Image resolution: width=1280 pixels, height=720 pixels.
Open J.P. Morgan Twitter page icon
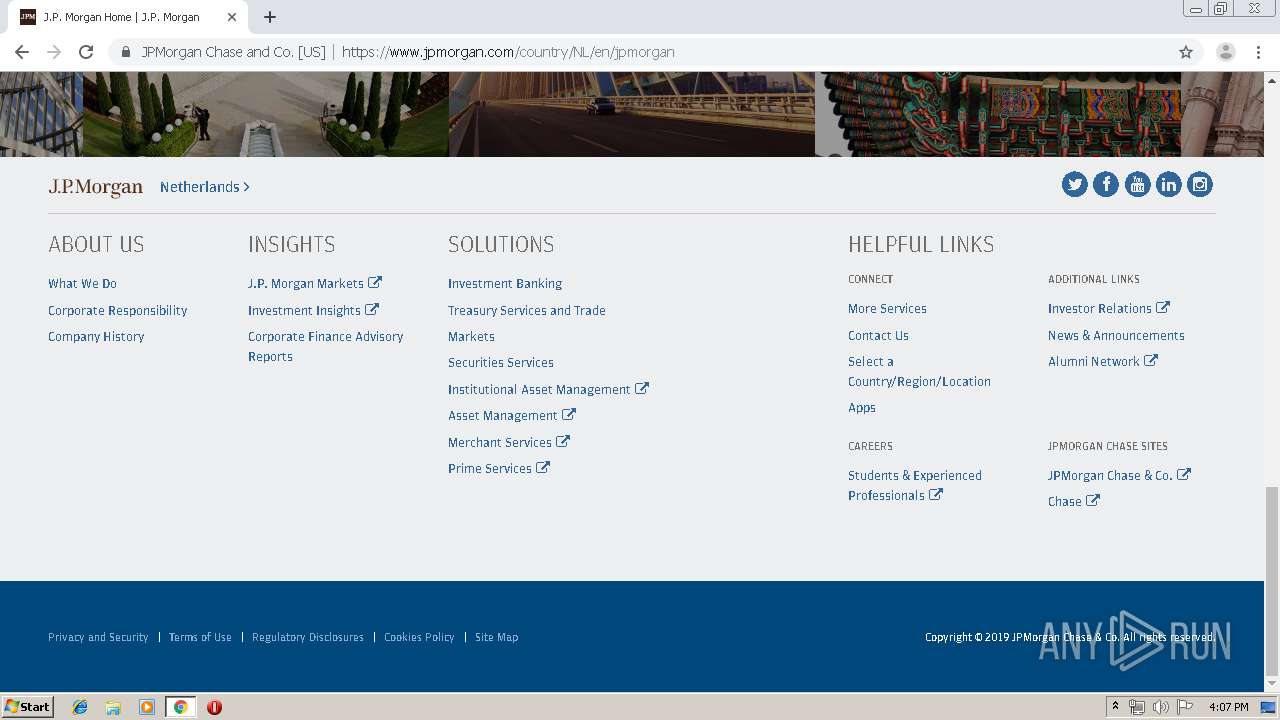point(1075,184)
